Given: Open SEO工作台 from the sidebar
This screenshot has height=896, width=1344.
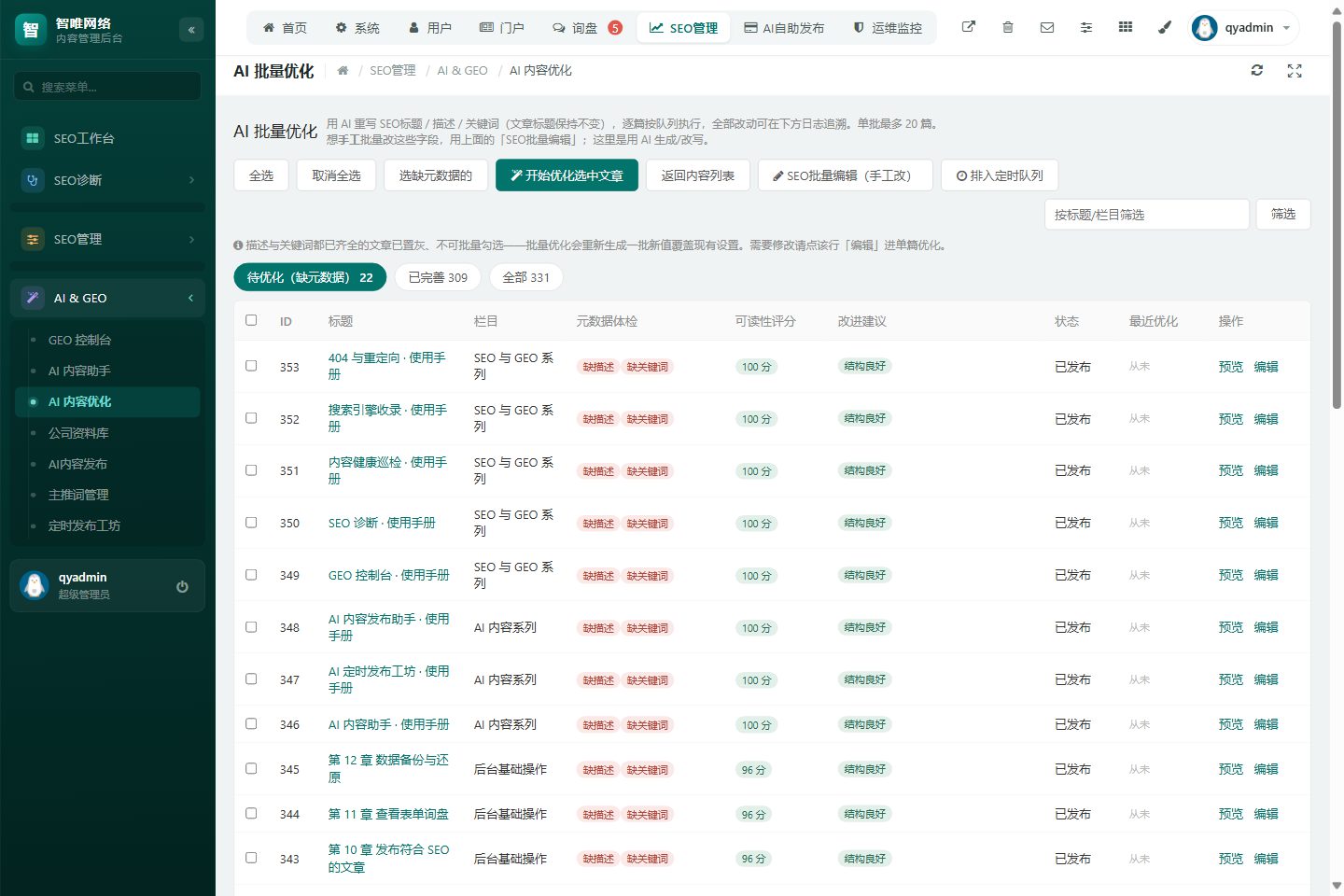Looking at the screenshot, I should coord(107,138).
